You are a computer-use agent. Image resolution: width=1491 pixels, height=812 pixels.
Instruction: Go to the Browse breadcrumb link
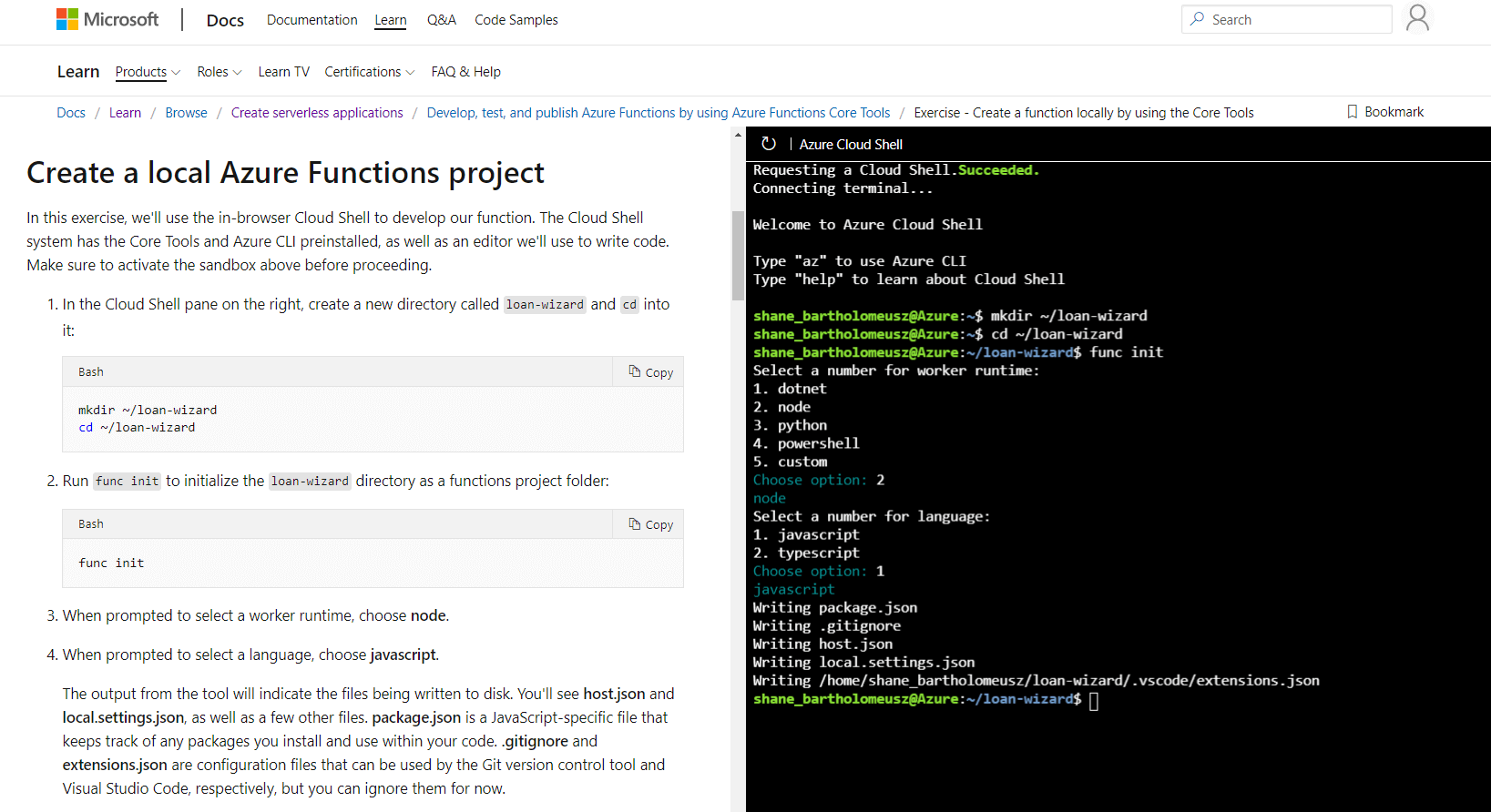tap(186, 113)
